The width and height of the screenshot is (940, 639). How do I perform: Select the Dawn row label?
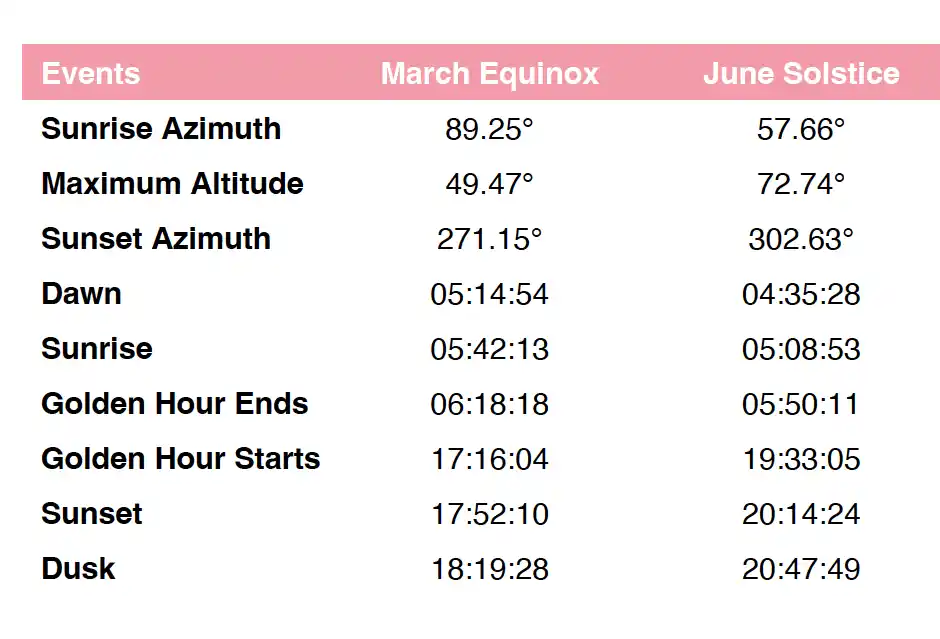click(x=82, y=294)
